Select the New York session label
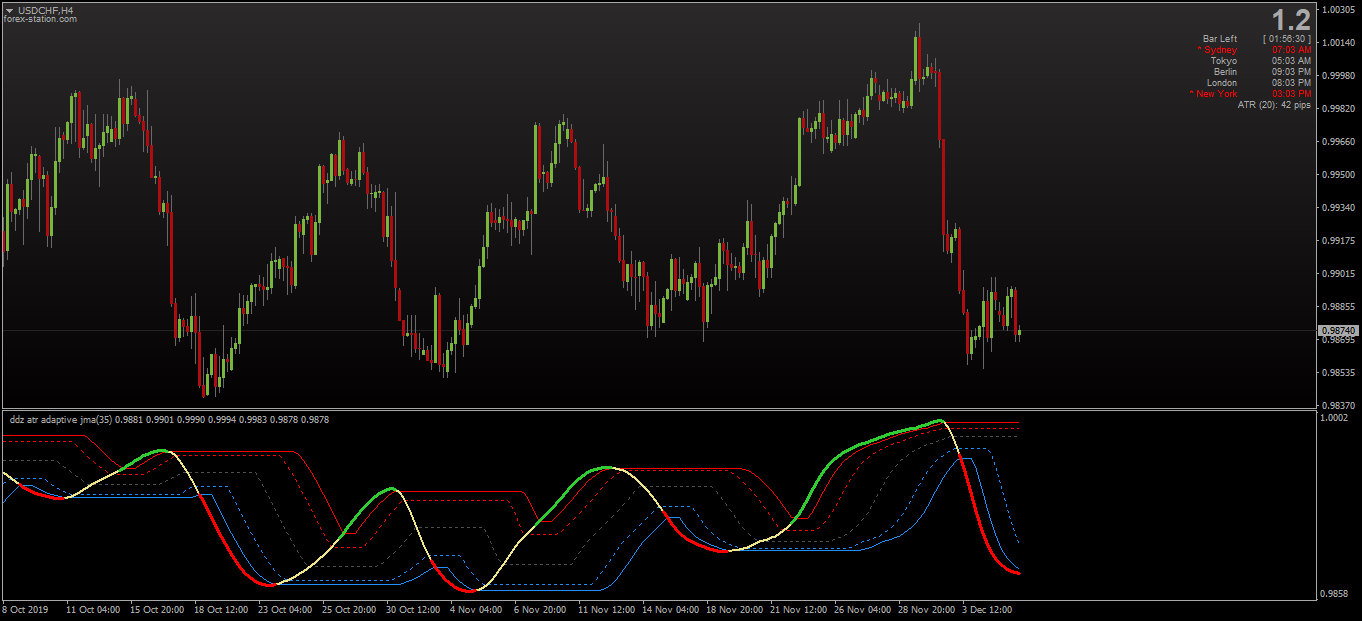The width and height of the screenshot is (1362, 621). coord(1214,94)
